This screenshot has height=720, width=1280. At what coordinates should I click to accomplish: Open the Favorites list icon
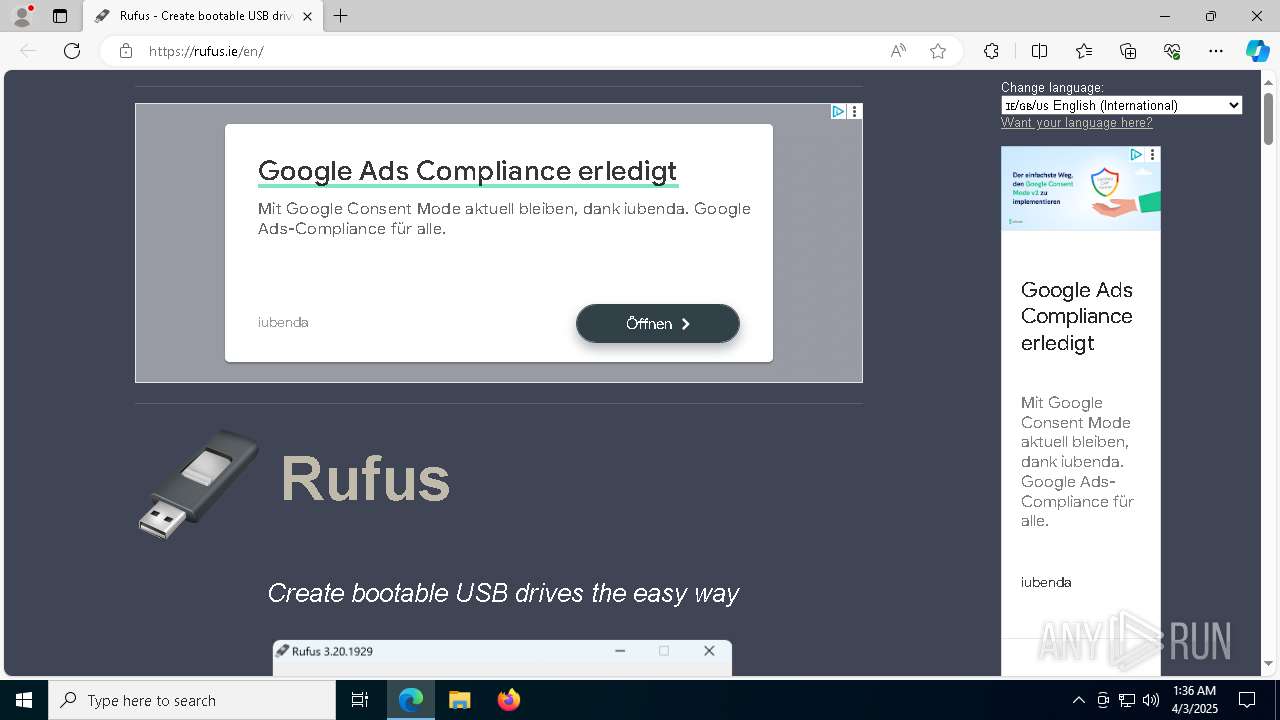1084,51
